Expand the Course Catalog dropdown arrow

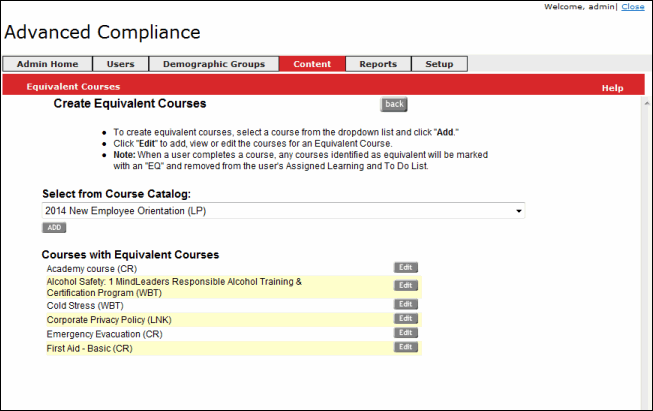tap(518, 211)
